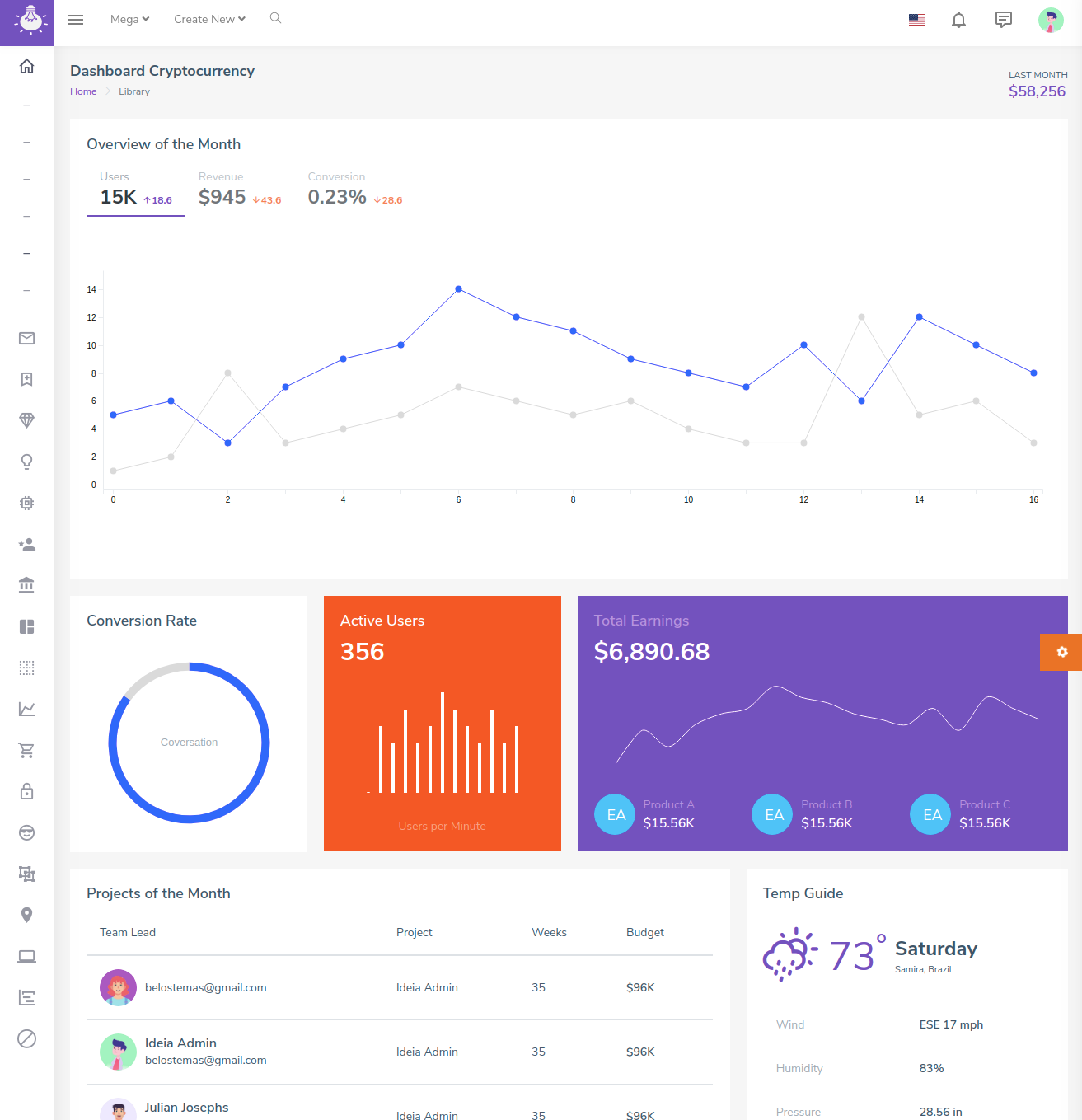The height and width of the screenshot is (1120, 1082).
Task: Open the notification bell icon
Action: (958, 20)
